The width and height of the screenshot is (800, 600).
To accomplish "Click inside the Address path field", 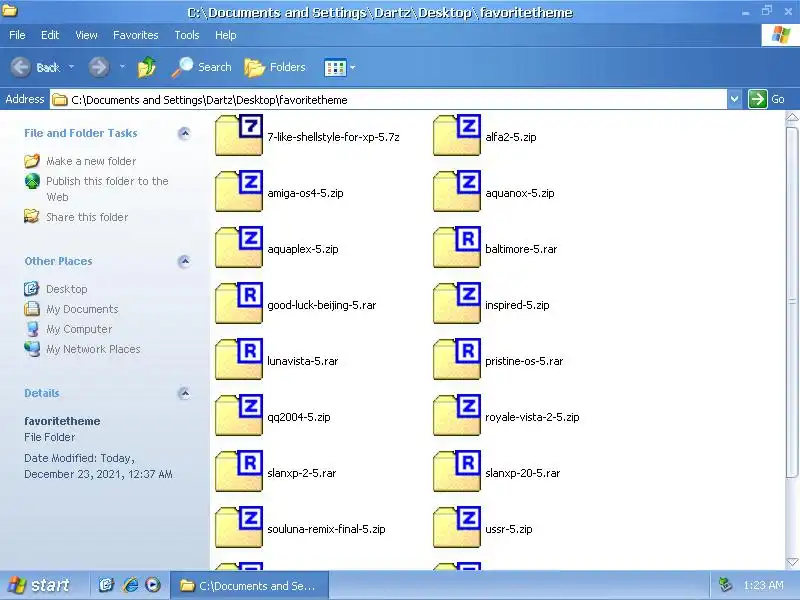I will (x=388, y=99).
